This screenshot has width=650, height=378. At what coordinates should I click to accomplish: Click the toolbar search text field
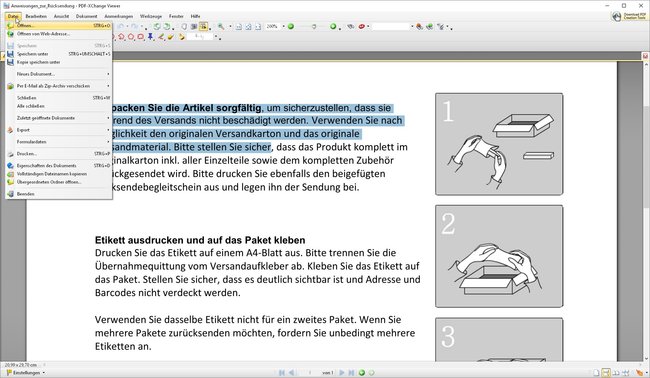pyautogui.click(x=390, y=27)
